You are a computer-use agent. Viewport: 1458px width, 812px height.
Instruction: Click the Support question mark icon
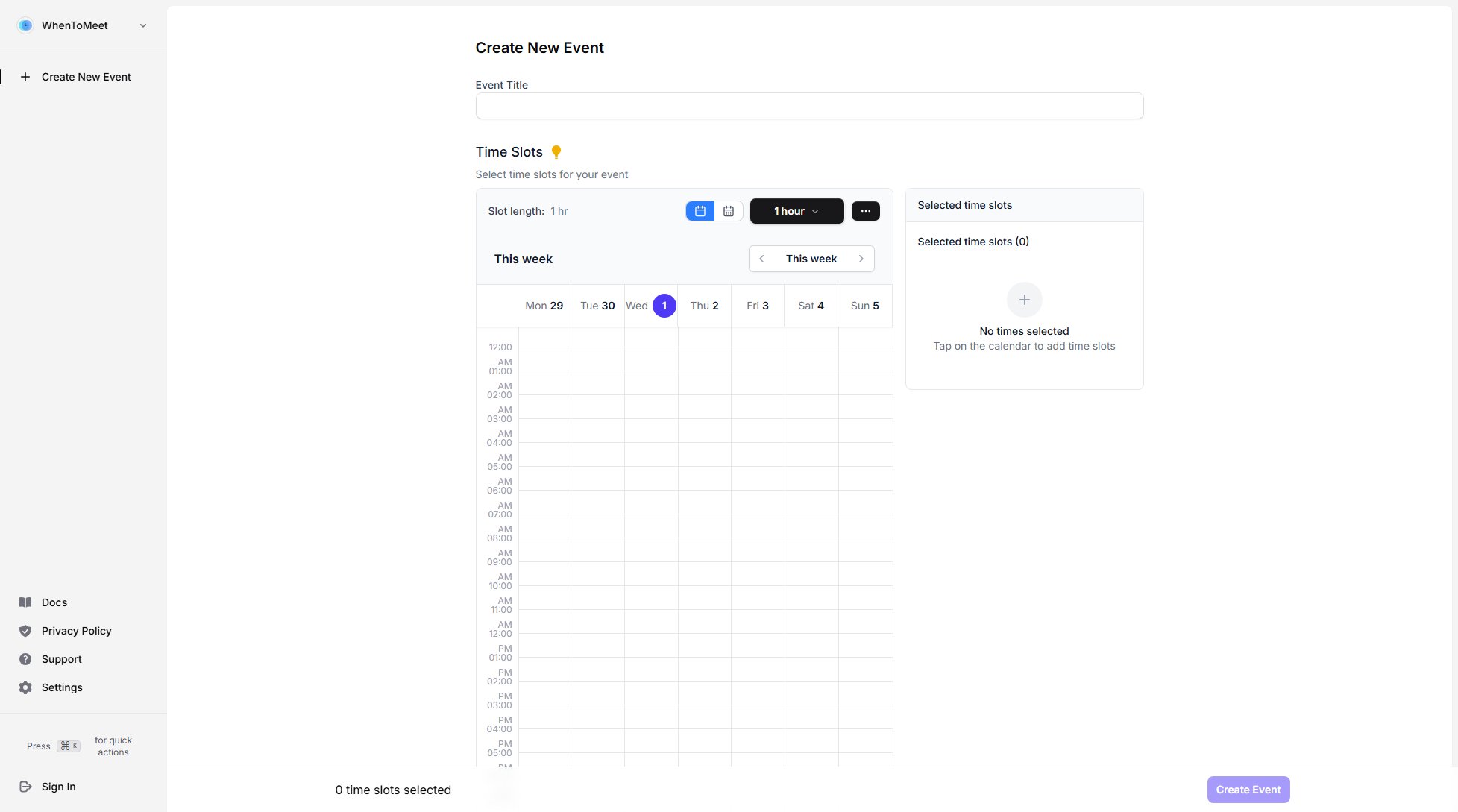[25, 659]
